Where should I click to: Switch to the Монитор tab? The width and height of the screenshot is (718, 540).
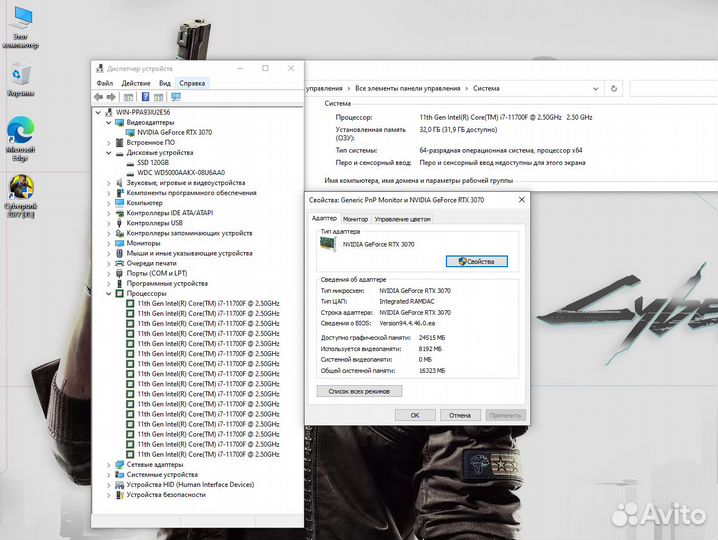coord(355,219)
